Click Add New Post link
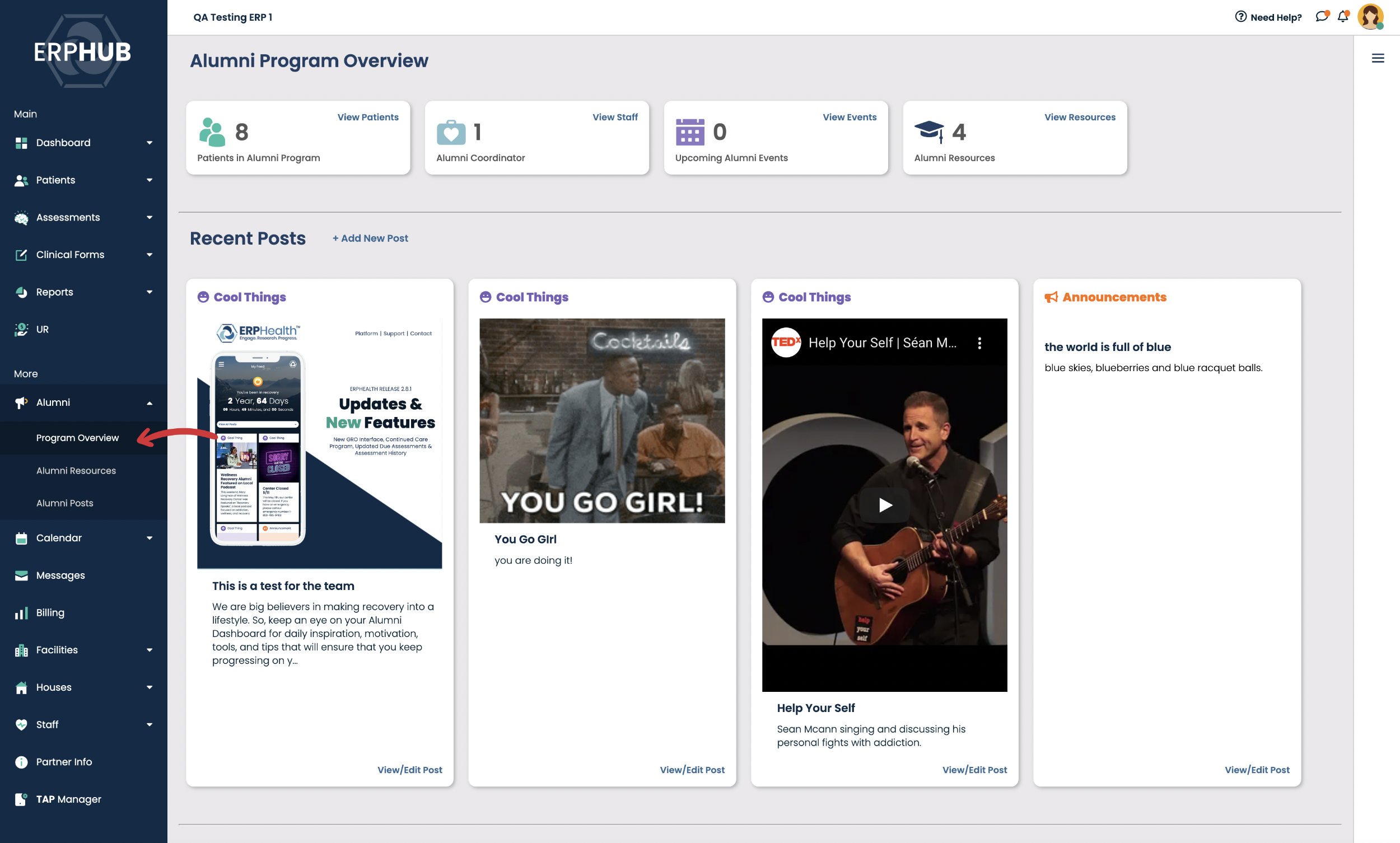Screen dimensions: 1400x843 click(370, 238)
